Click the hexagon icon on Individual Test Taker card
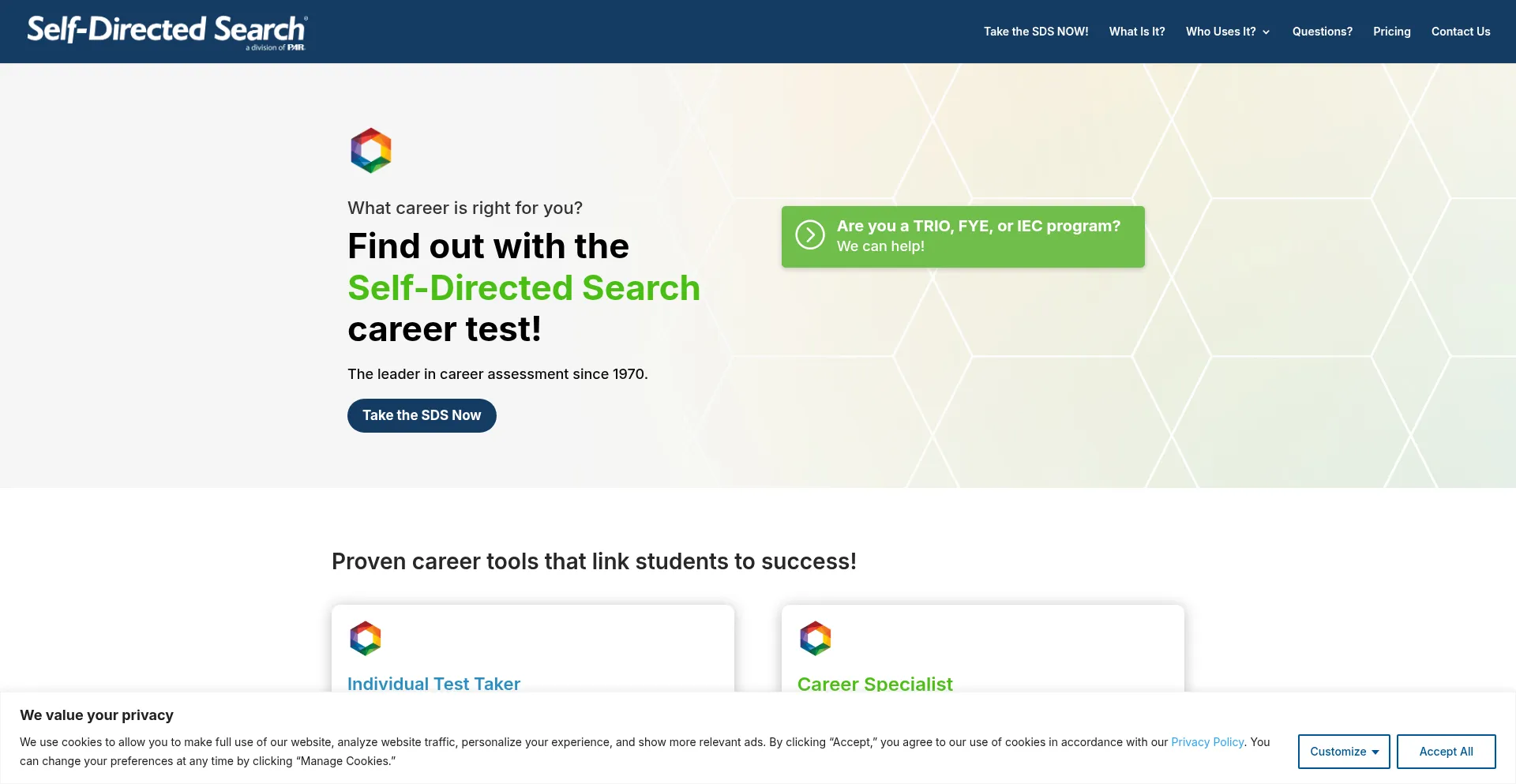Screen dimensions: 1516x784 pos(366,638)
